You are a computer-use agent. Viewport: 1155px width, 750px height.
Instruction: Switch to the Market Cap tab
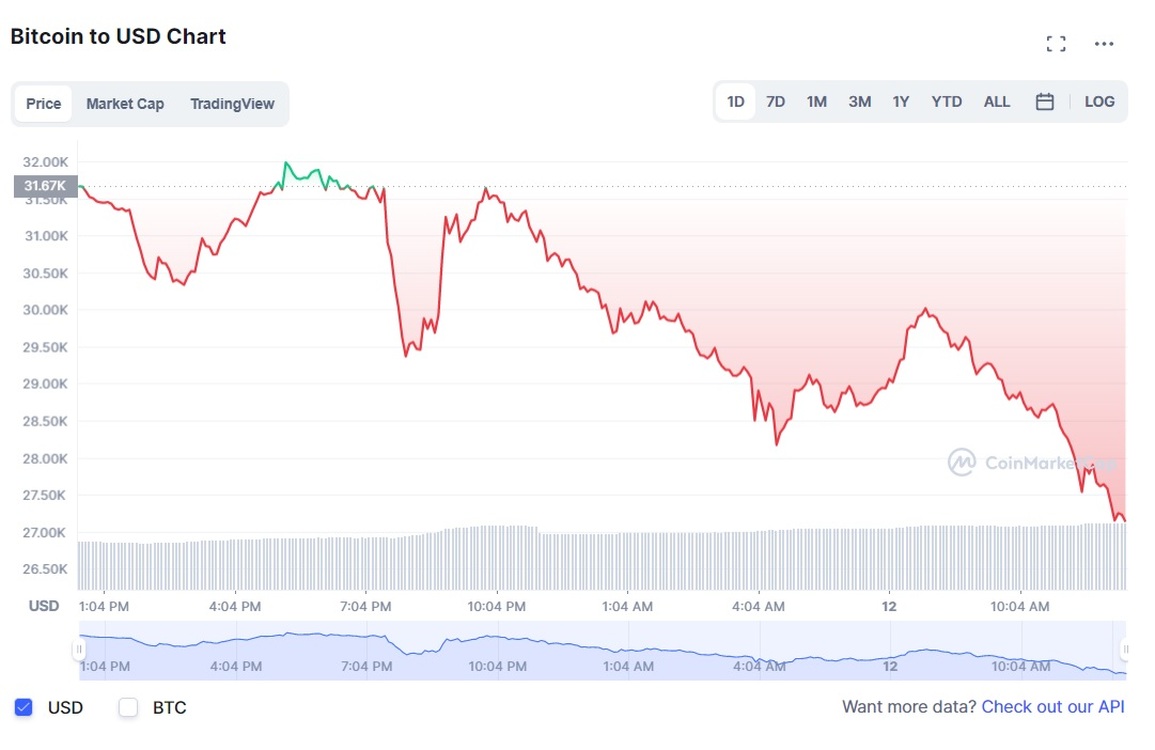tap(124, 104)
